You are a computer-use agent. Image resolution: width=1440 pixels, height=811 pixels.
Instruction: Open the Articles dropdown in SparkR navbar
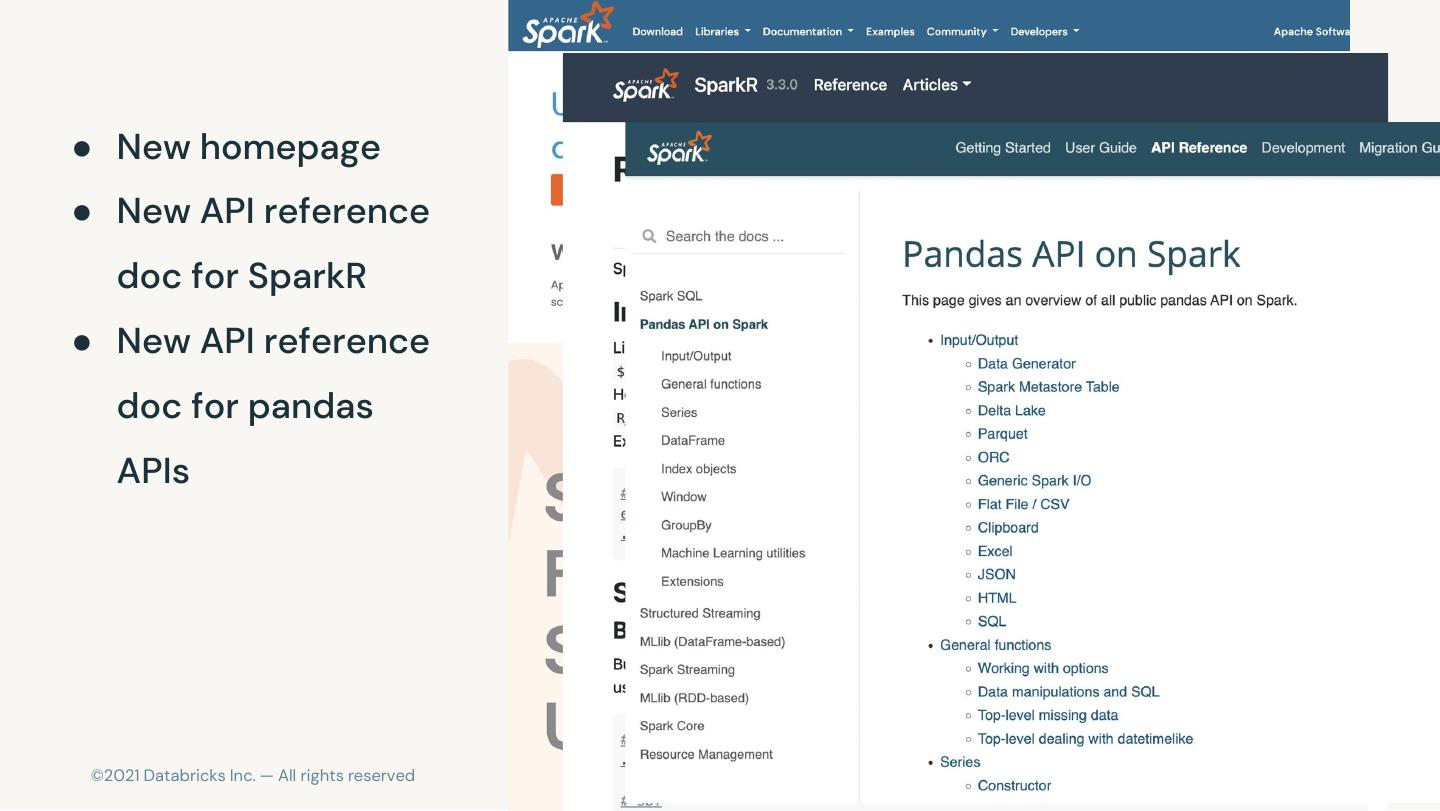point(936,85)
